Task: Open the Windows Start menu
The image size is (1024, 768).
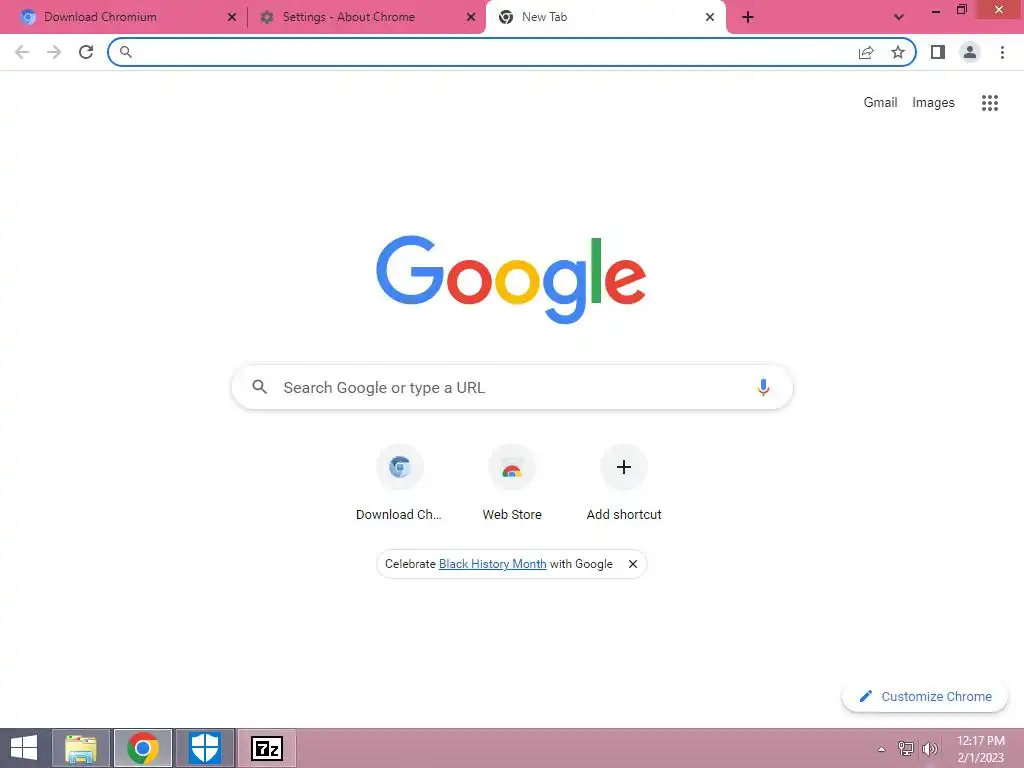Action: (x=24, y=748)
